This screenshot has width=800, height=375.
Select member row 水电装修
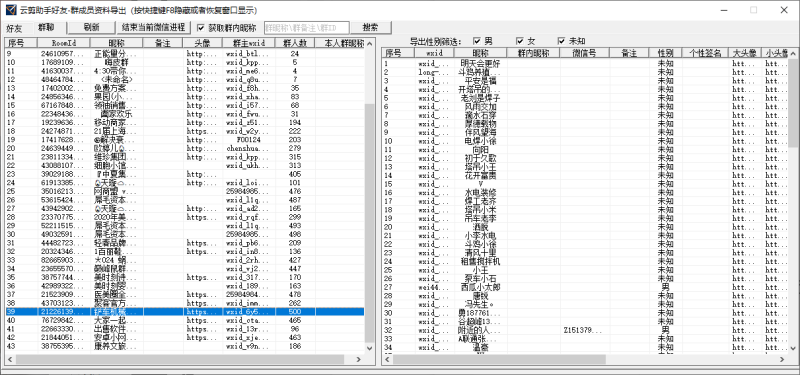pos(585,193)
